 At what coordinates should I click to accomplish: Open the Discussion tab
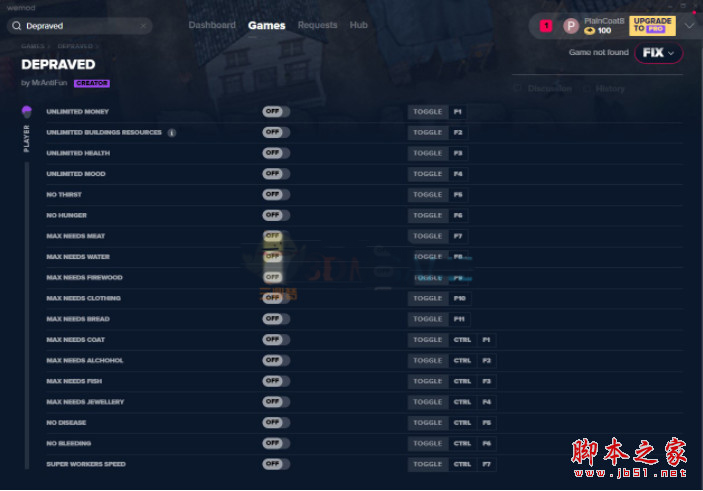(550, 89)
